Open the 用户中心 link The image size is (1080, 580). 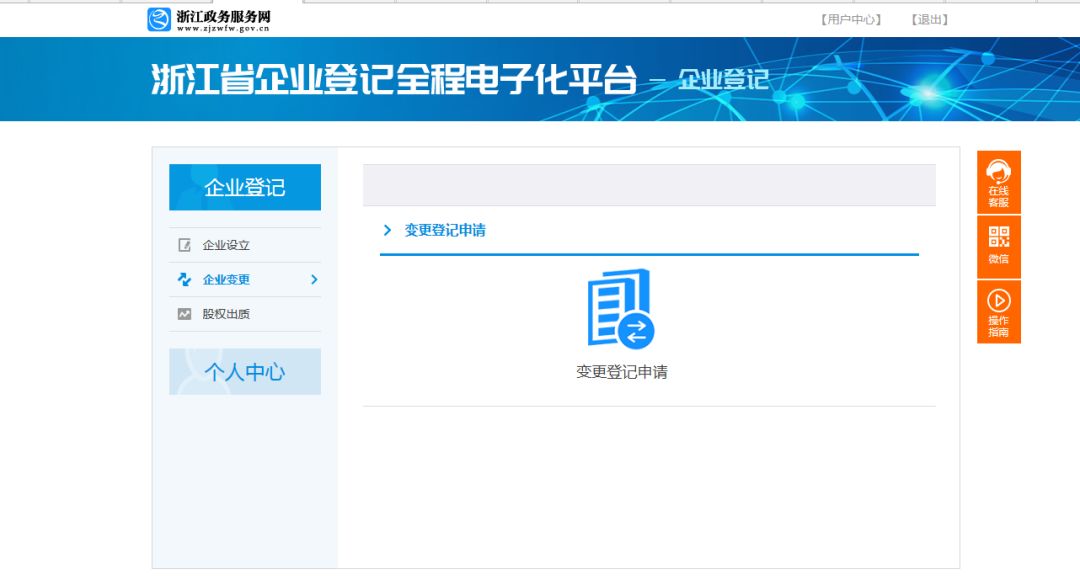[851, 20]
